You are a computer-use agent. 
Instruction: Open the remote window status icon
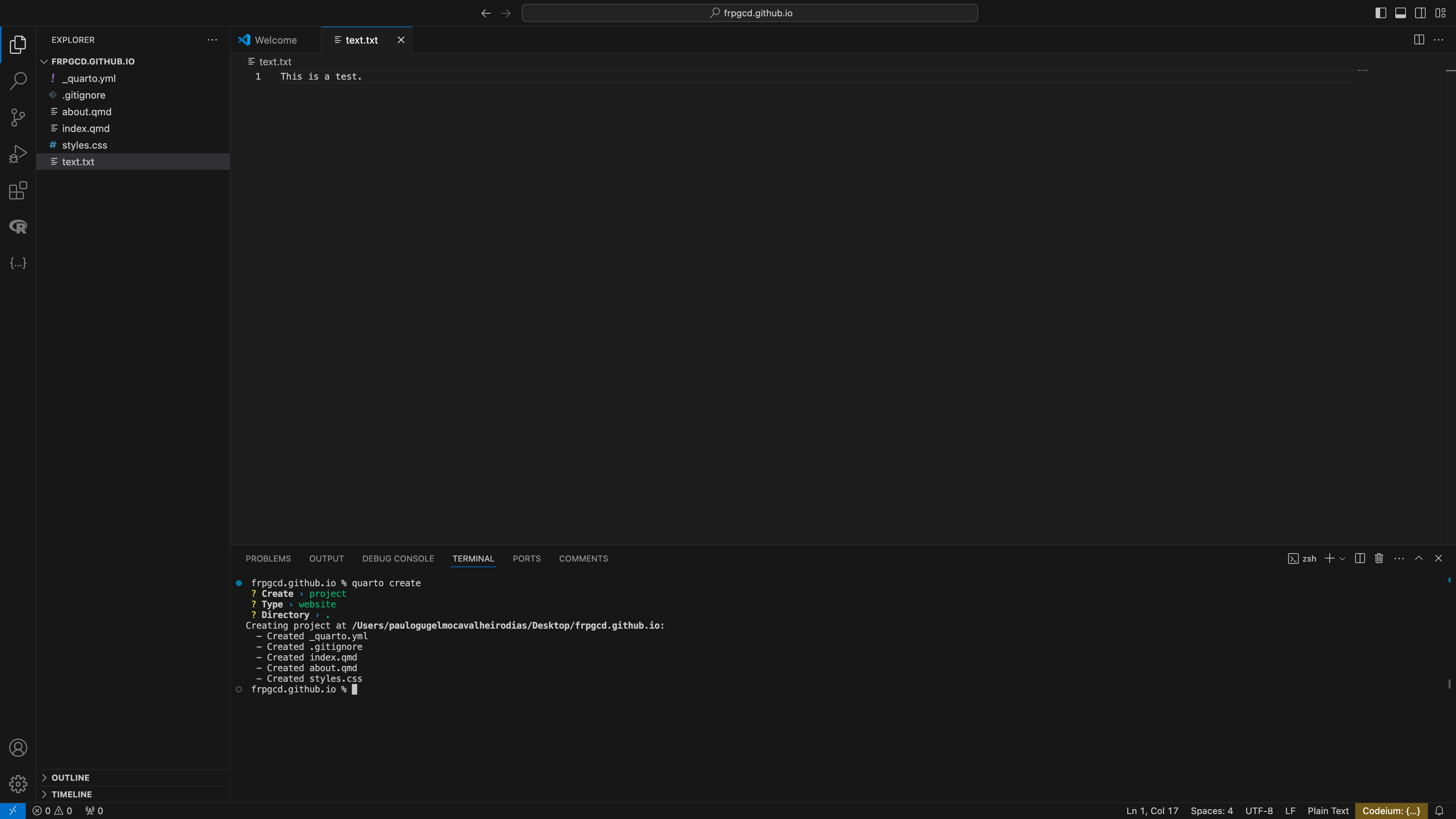pyautogui.click(x=13, y=811)
